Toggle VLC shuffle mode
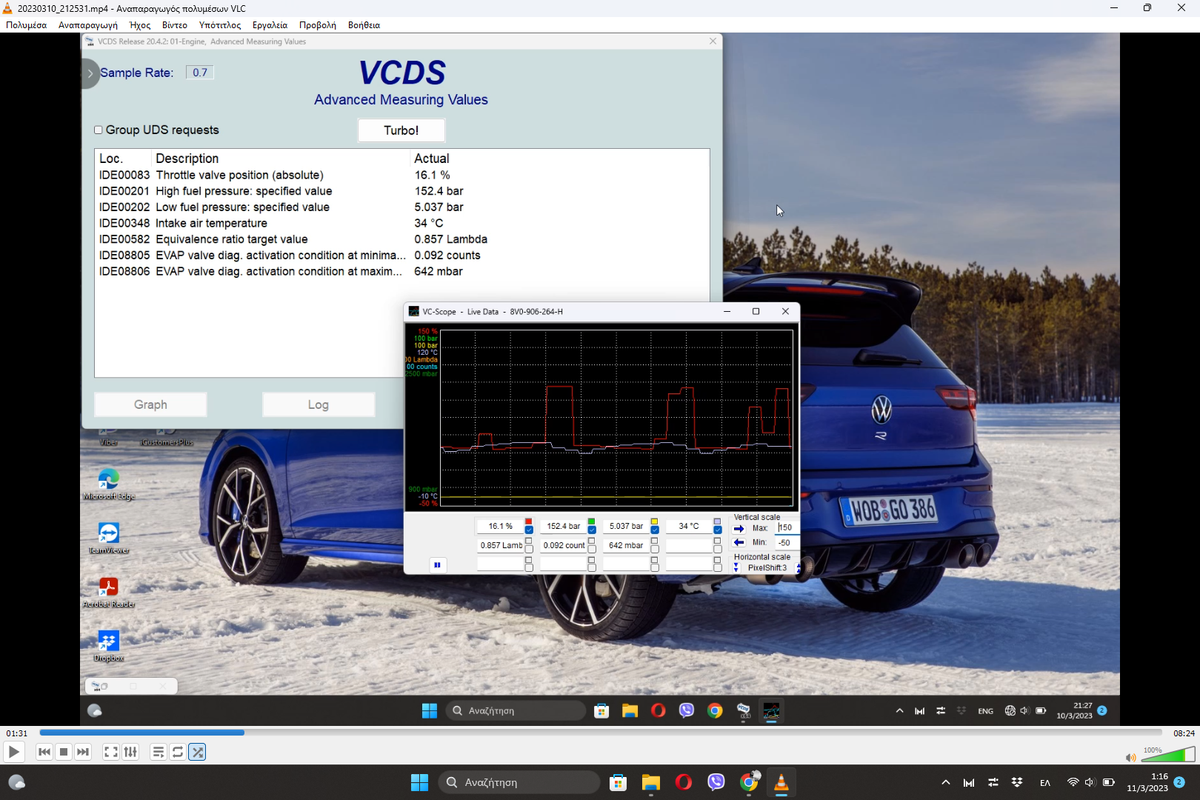 pyautogui.click(x=197, y=751)
